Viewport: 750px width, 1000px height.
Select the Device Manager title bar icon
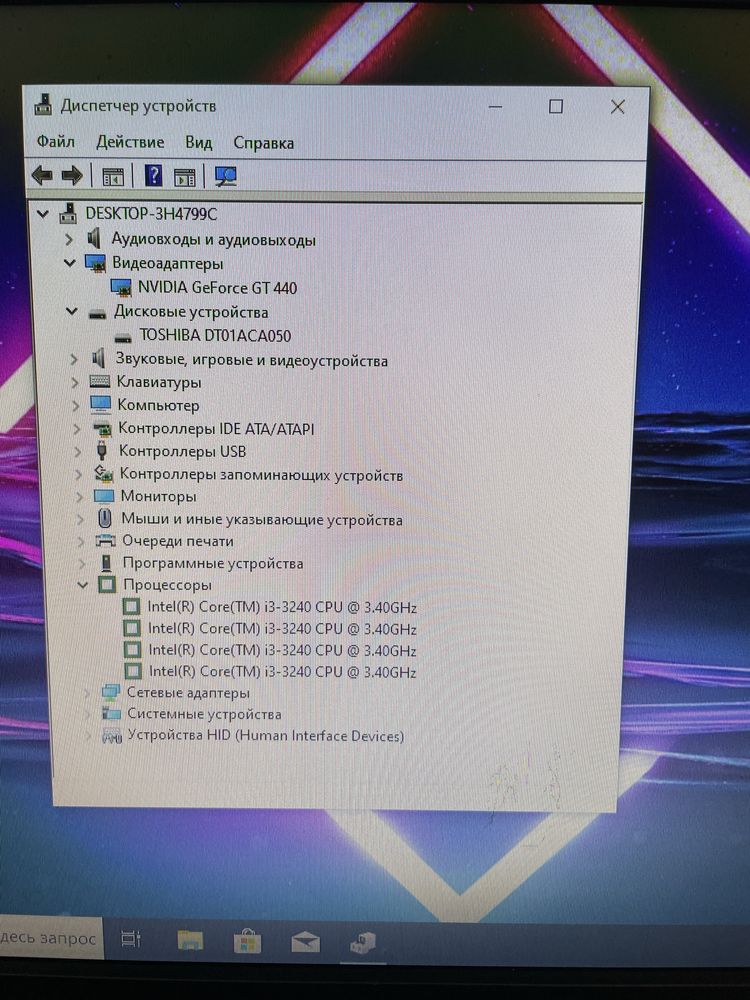(43, 105)
